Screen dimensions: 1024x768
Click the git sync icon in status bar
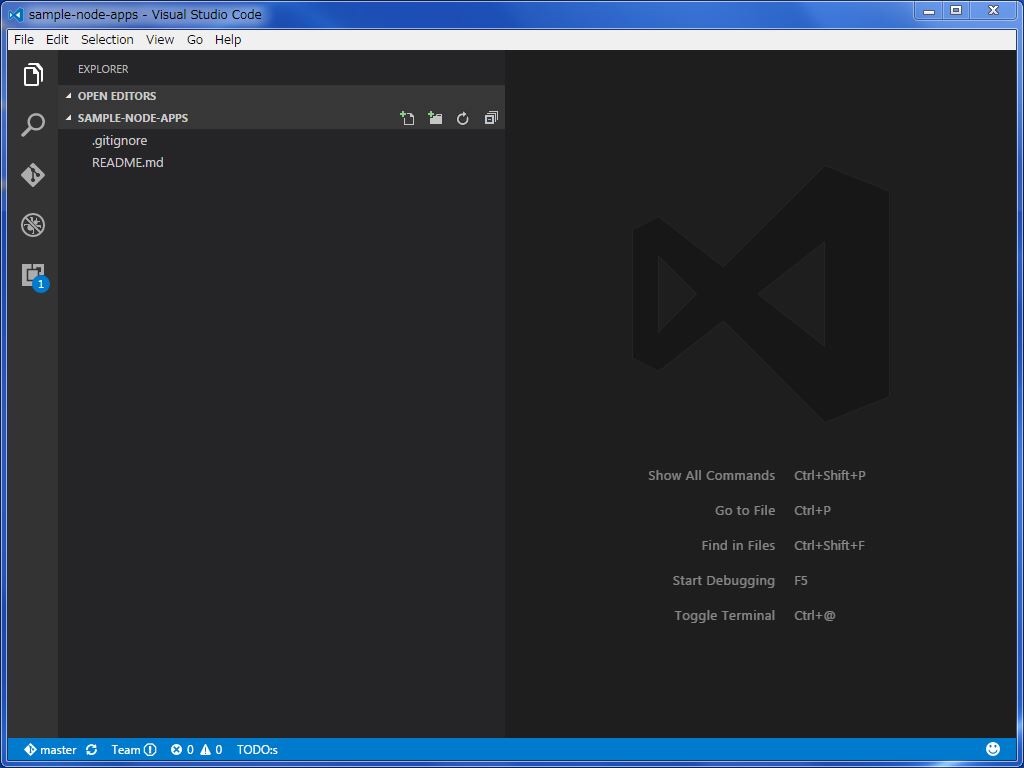(x=91, y=750)
